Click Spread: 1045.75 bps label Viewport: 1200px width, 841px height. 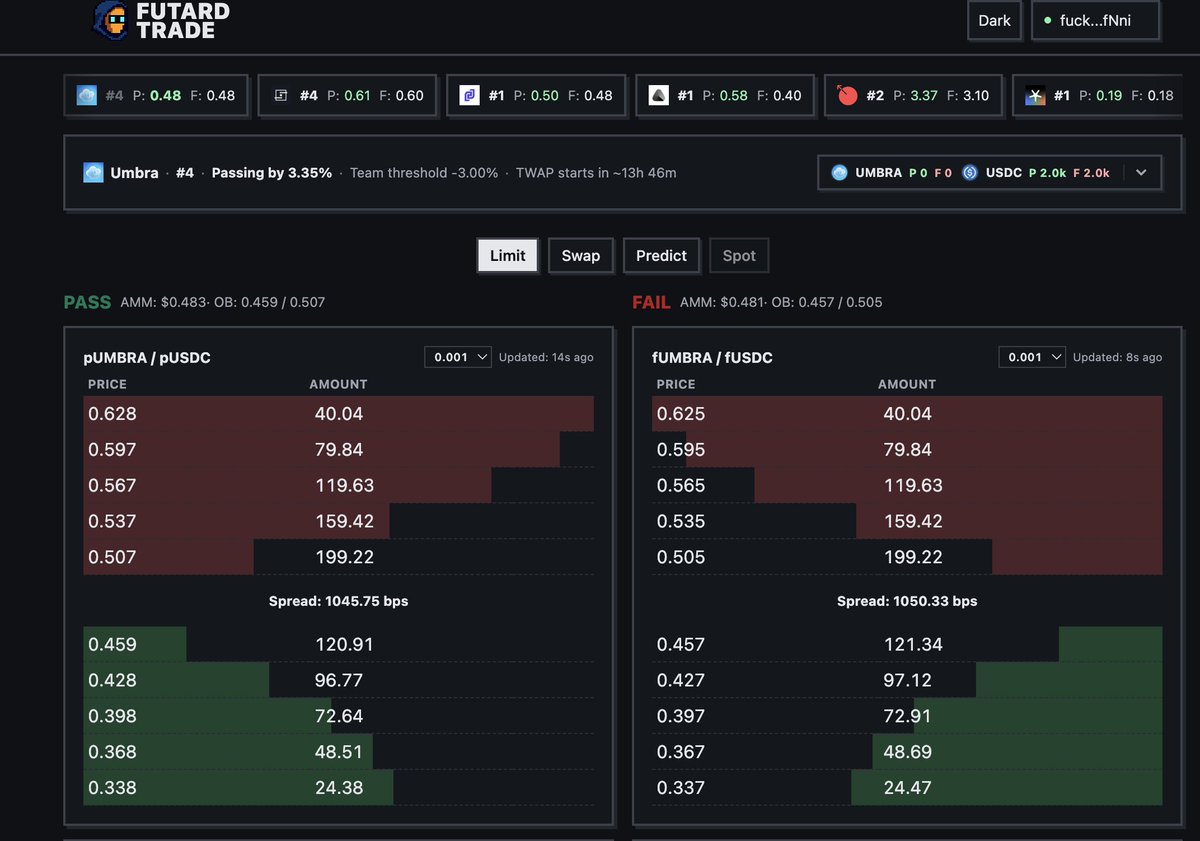pyautogui.click(x=339, y=601)
